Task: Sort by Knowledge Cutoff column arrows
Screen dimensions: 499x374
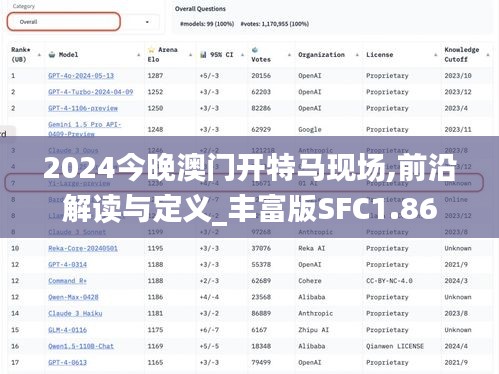Action: pyautogui.click(x=488, y=55)
